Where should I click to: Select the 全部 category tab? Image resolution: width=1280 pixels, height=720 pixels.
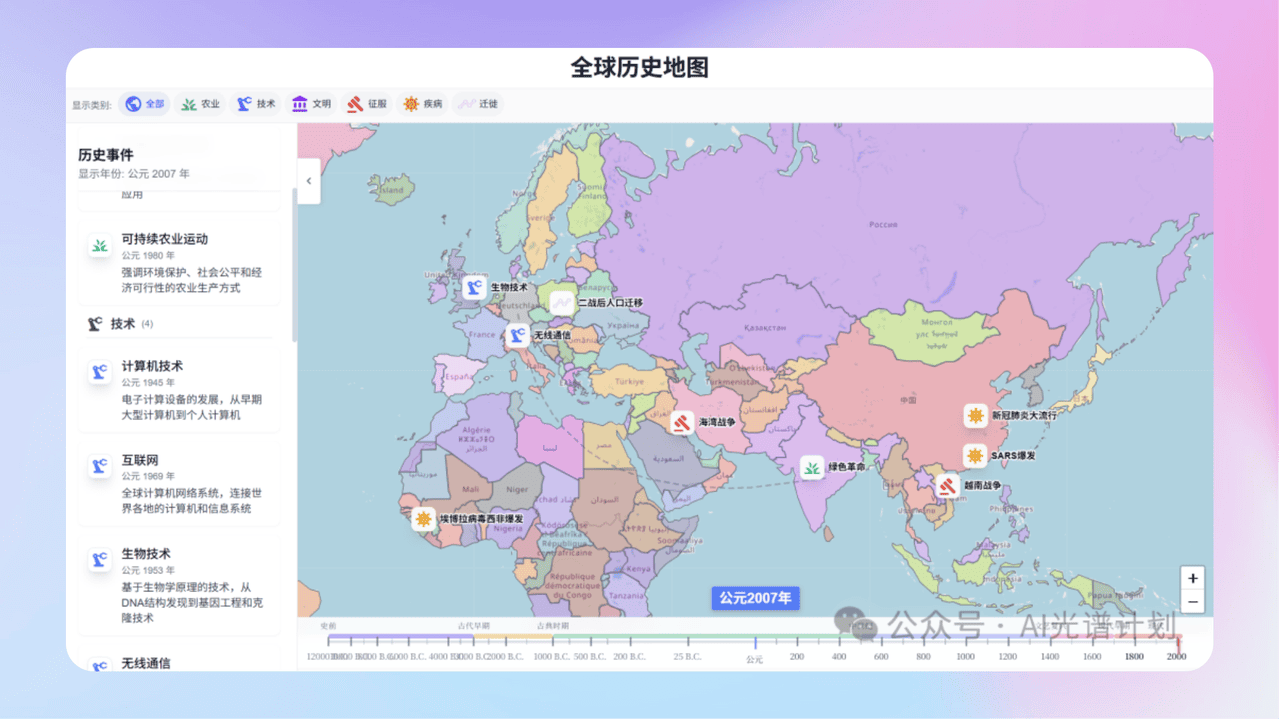(144, 104)
